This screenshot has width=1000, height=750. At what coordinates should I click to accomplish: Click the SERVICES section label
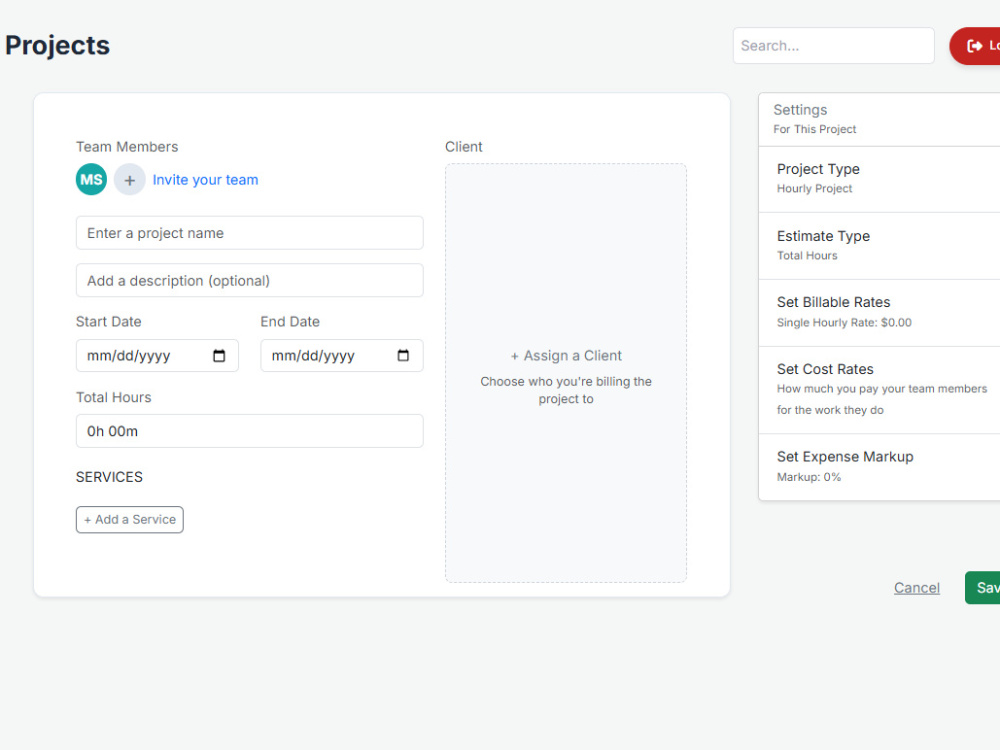pyautogui.click(x=109, y=477)
